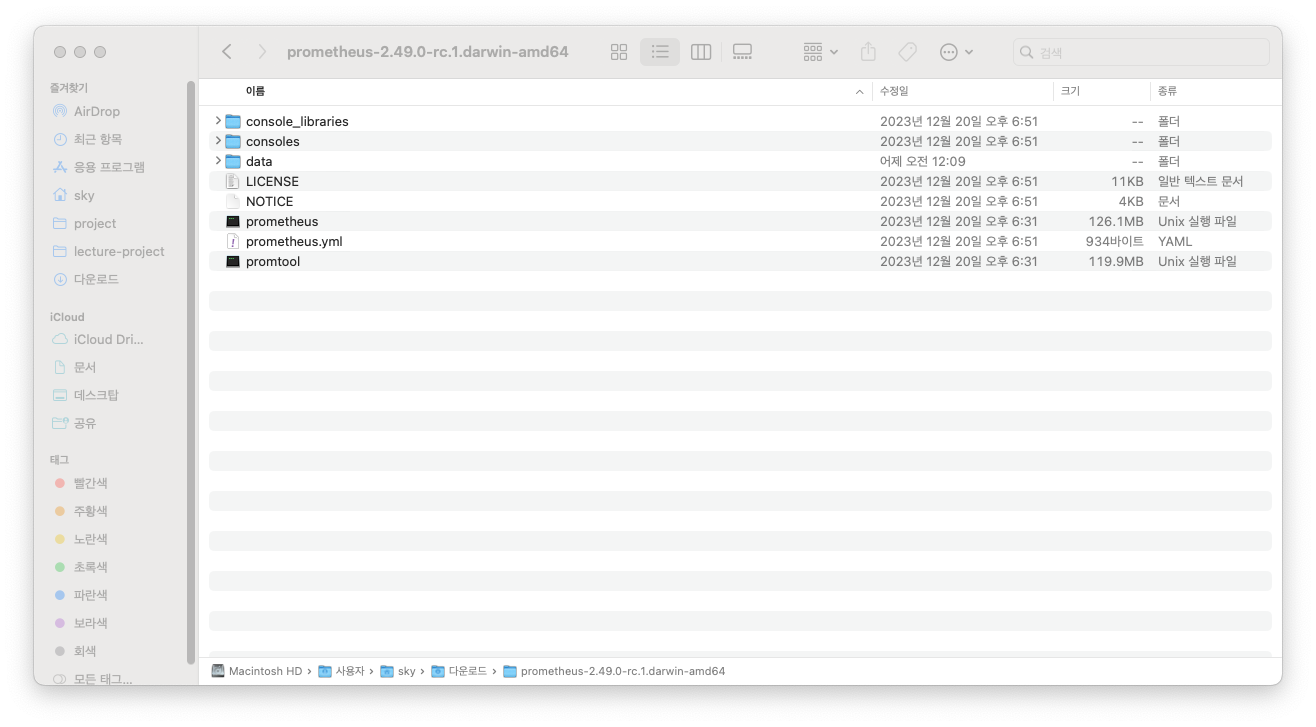Click 사용자 in the path bar
The image size is (1316, 727).
coord(341,671)
